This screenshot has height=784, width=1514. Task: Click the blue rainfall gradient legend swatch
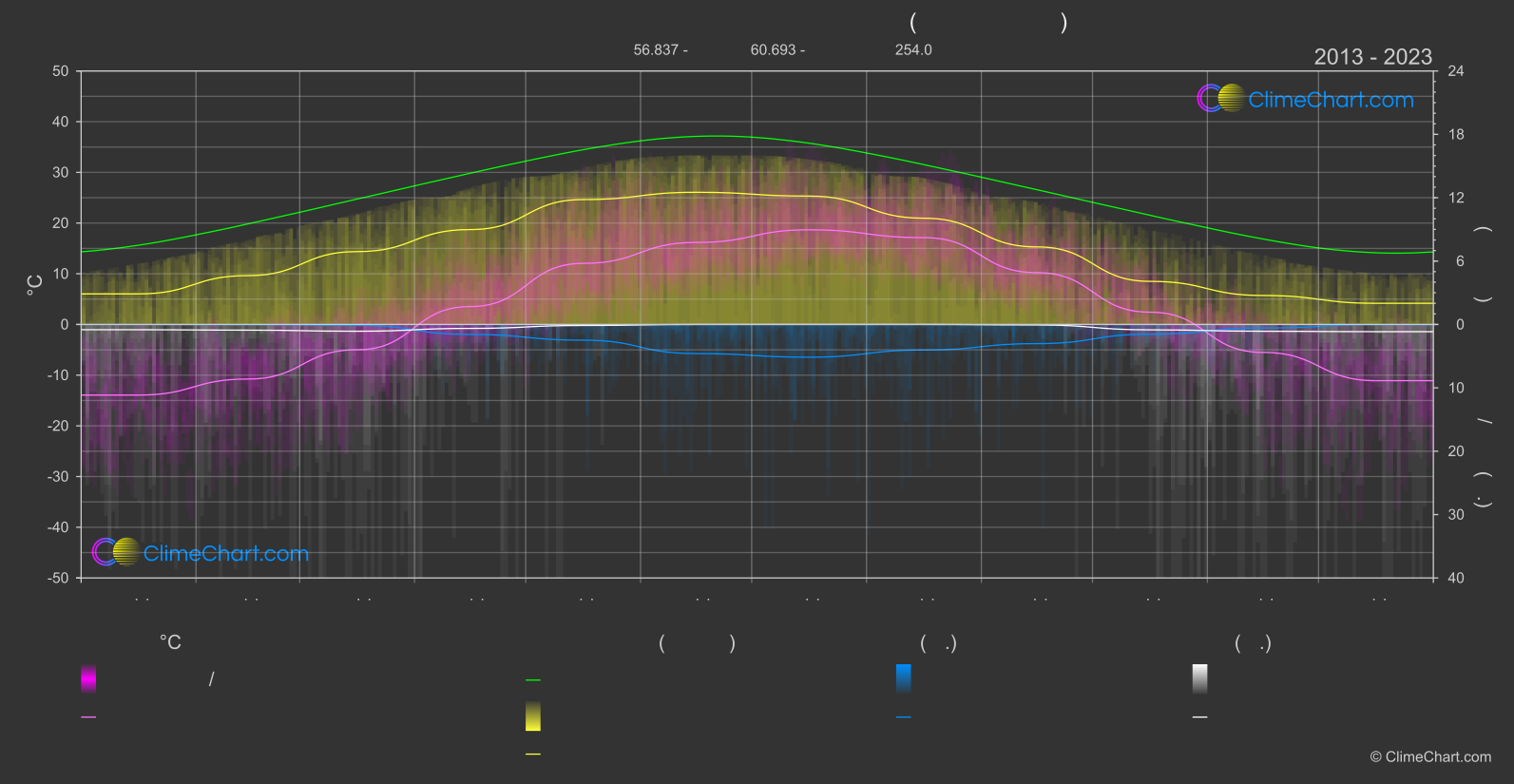click(904, 679)
